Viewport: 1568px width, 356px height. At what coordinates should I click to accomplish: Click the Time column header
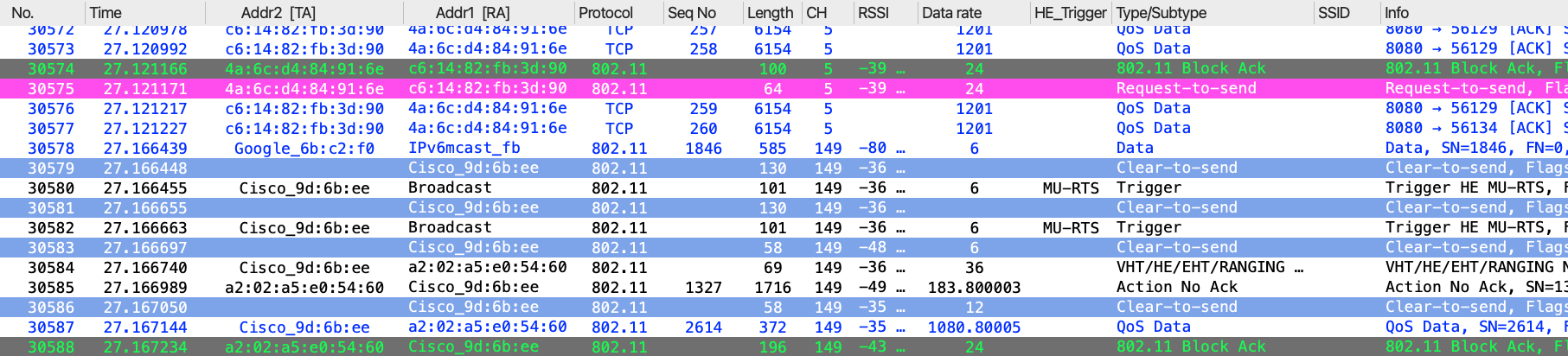click(106, 13)
